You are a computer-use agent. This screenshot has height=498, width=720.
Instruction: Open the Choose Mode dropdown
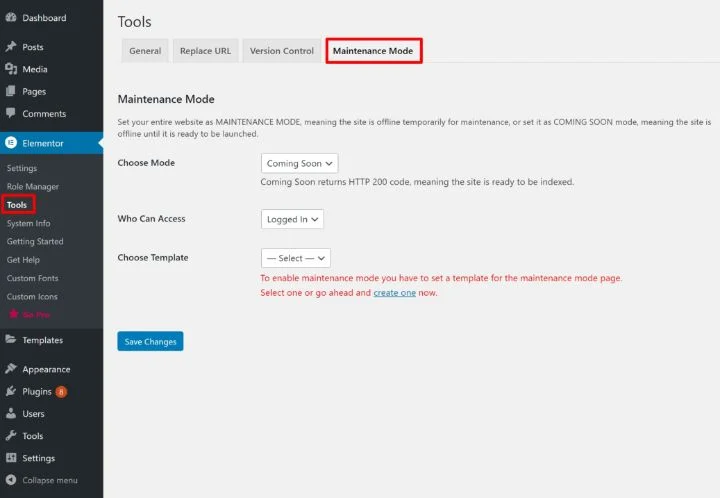coord(299,163)
